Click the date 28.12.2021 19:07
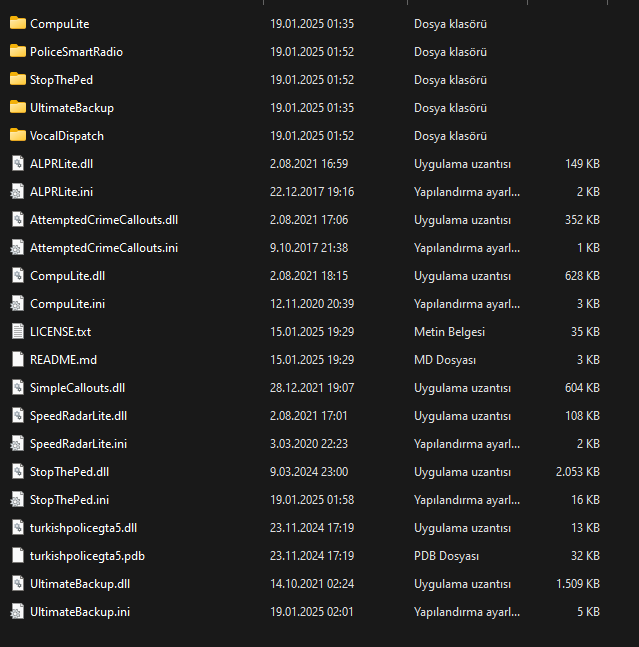639x647 pixels. pos(312,387)
